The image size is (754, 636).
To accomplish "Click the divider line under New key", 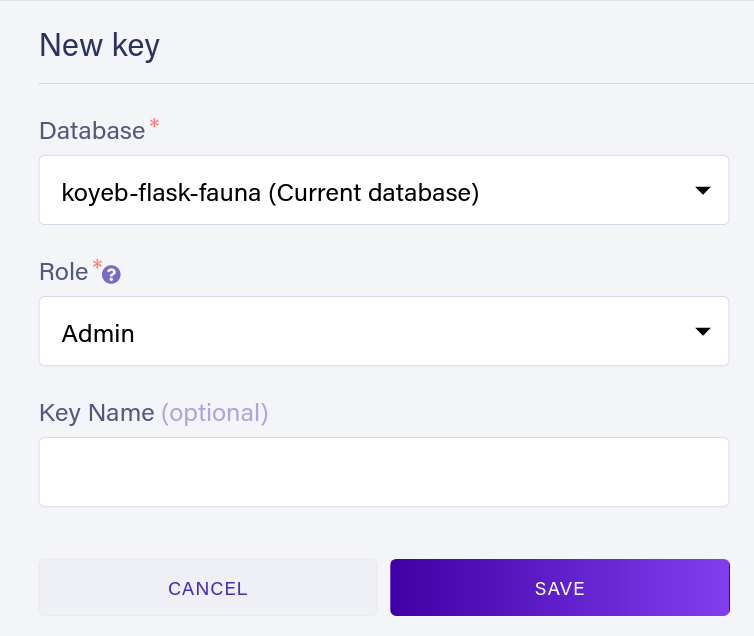I will 396,83.
